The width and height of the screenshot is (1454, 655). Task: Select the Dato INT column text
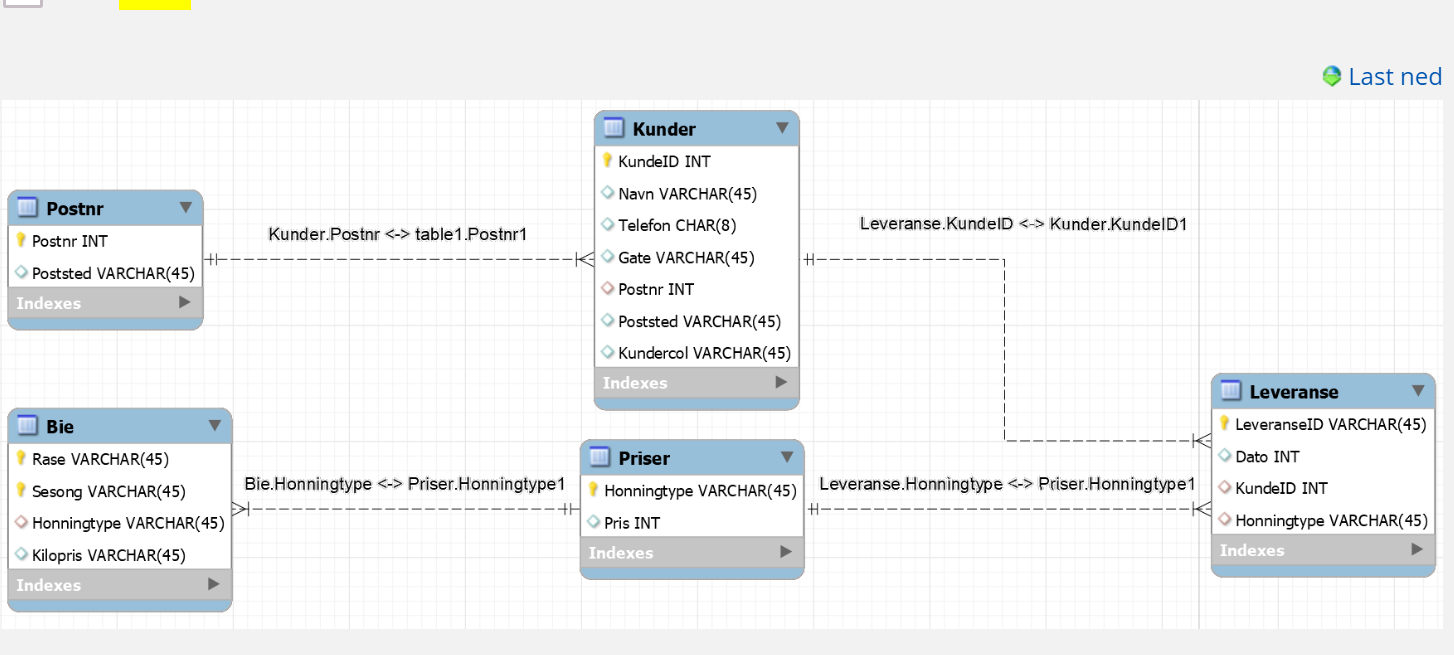tap(1267, 456)
